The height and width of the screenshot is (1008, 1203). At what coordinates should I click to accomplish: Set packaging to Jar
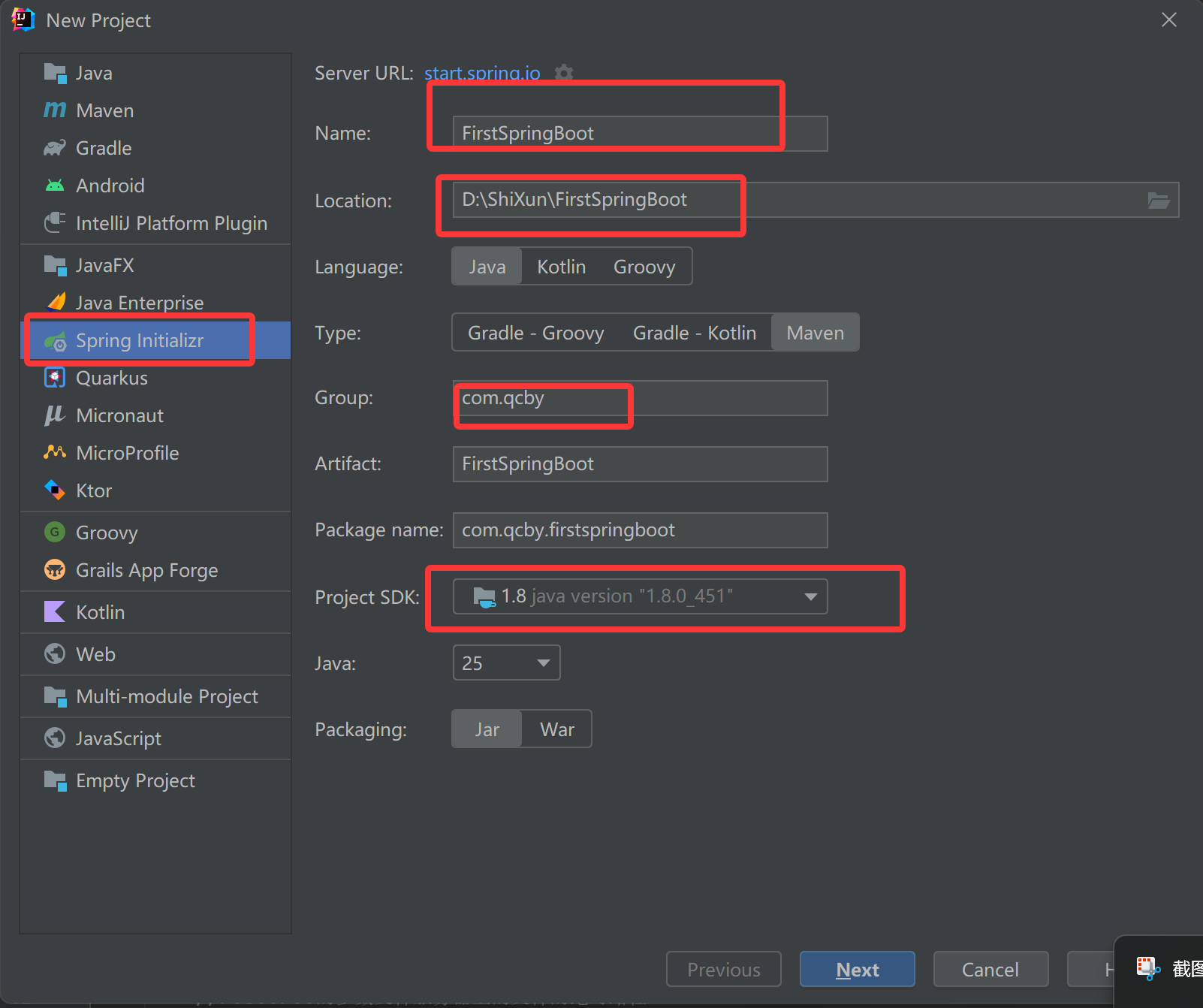(487, 729)
